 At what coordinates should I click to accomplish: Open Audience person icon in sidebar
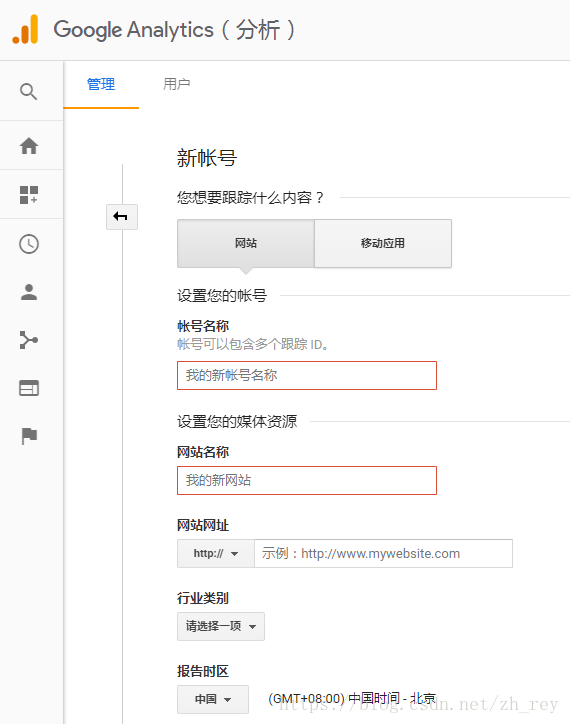(x=29, y=292)
